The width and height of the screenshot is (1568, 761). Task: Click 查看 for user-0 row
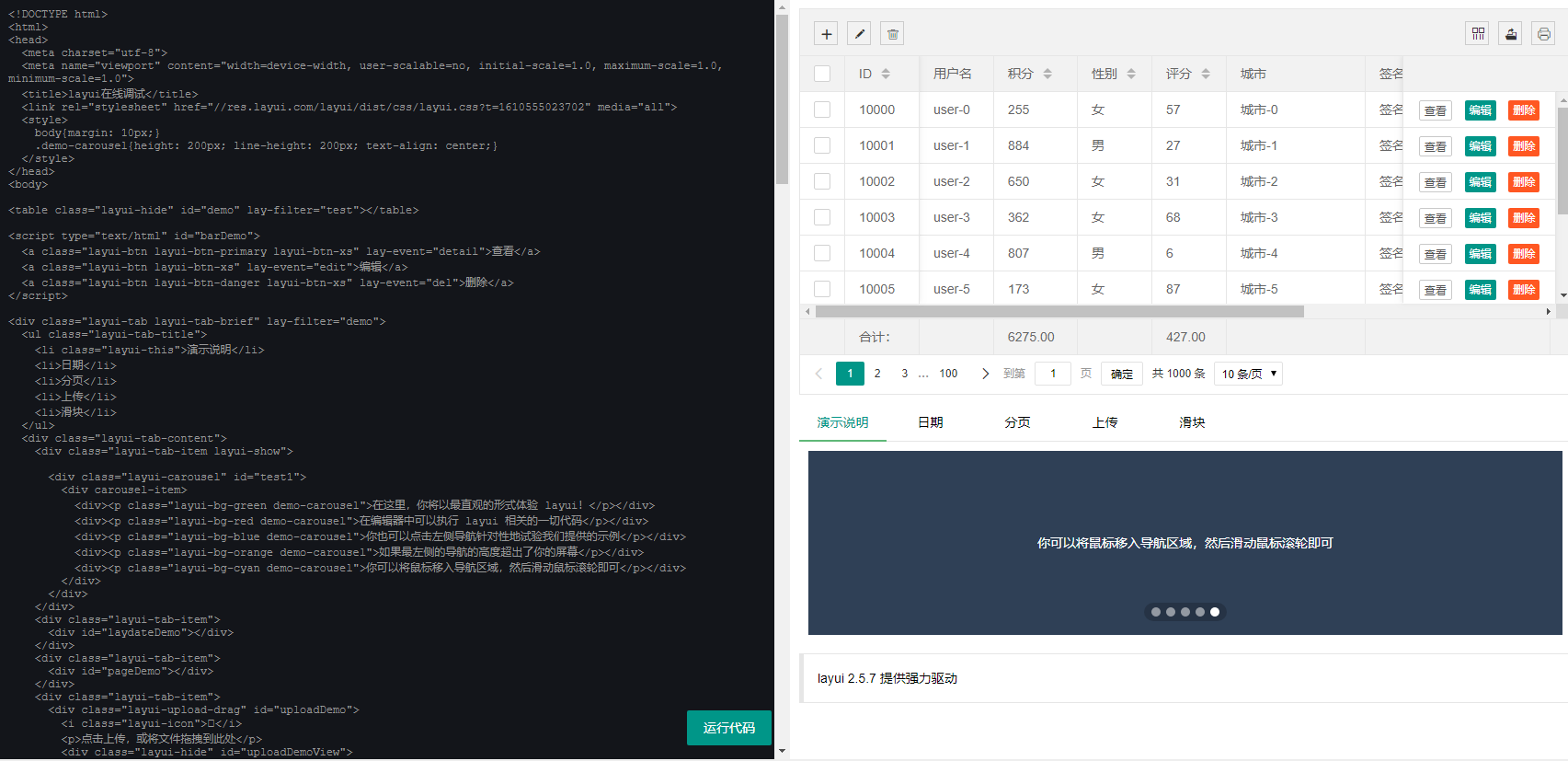click(1436, 110)
